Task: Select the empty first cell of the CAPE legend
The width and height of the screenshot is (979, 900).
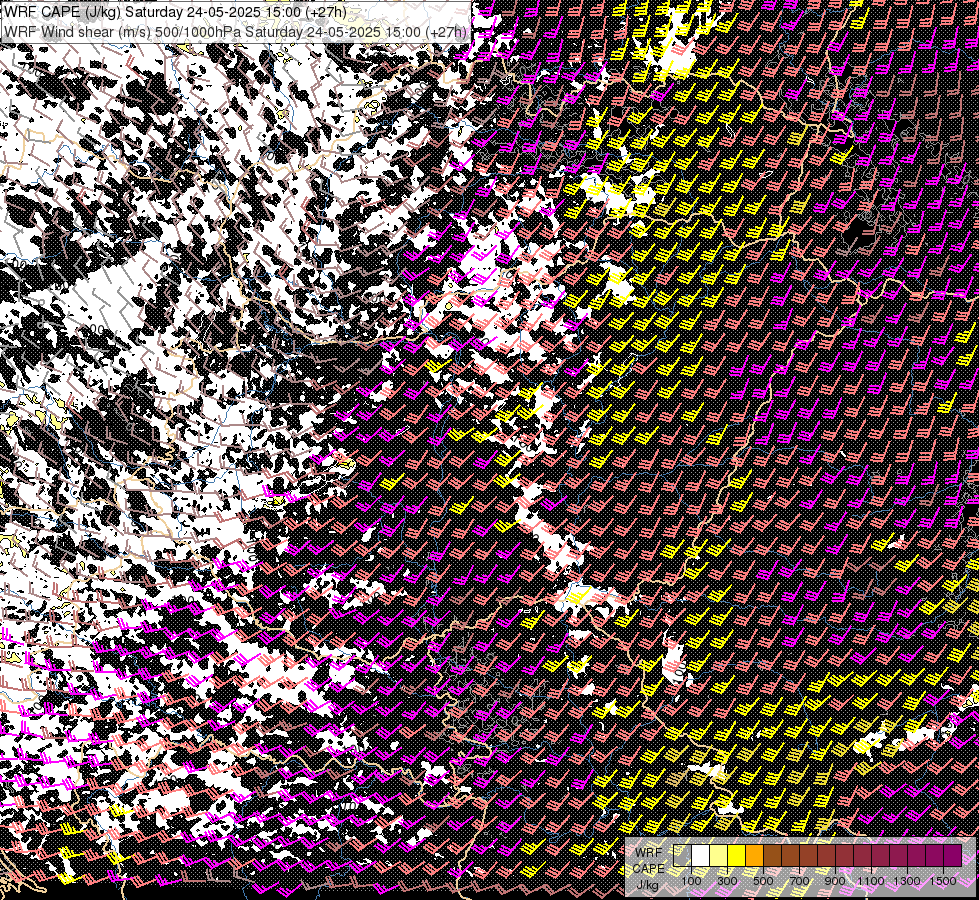Action: pyautogui.click(x=682, y=855)
